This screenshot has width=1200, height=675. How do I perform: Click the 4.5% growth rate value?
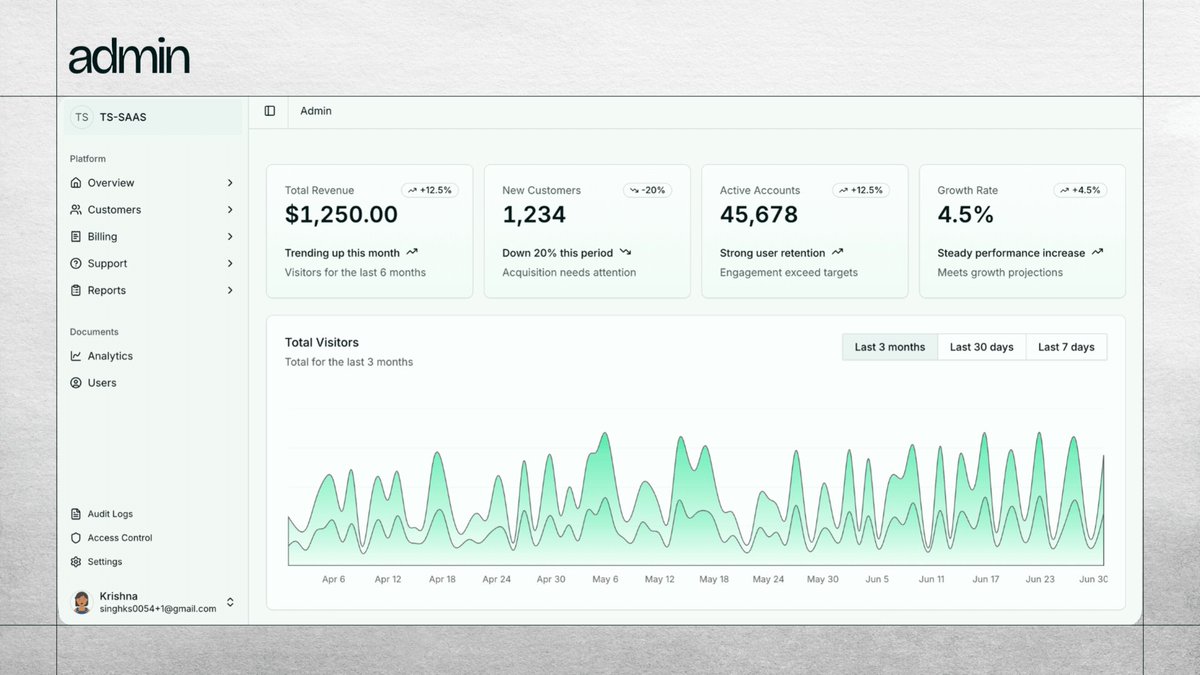click(x=965, y=215)
